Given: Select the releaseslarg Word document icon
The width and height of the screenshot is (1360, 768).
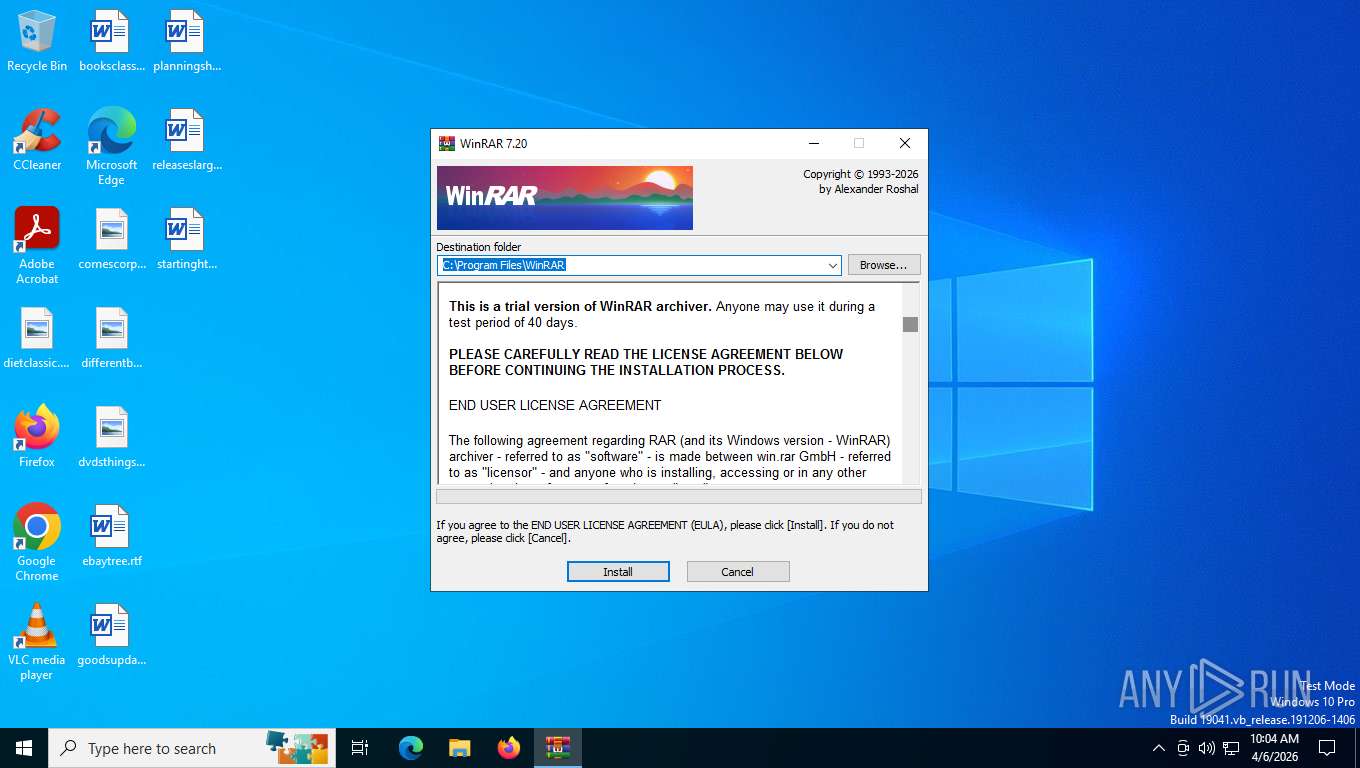Looking at the screenshot, I should pos(186,140).
